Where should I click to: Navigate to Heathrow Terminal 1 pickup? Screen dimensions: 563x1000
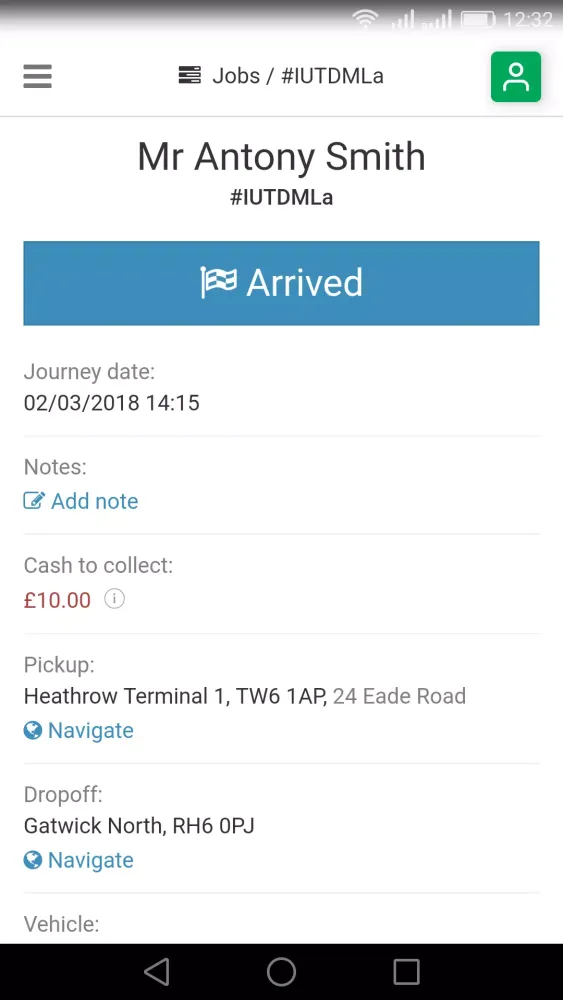coord(91,730)
